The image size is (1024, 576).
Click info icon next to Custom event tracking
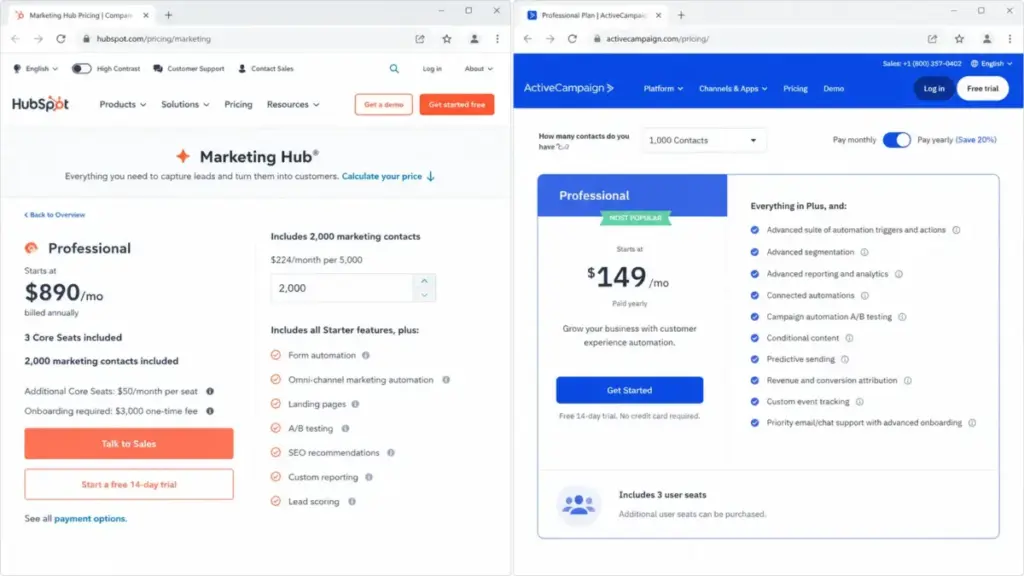tap(859, 402)
